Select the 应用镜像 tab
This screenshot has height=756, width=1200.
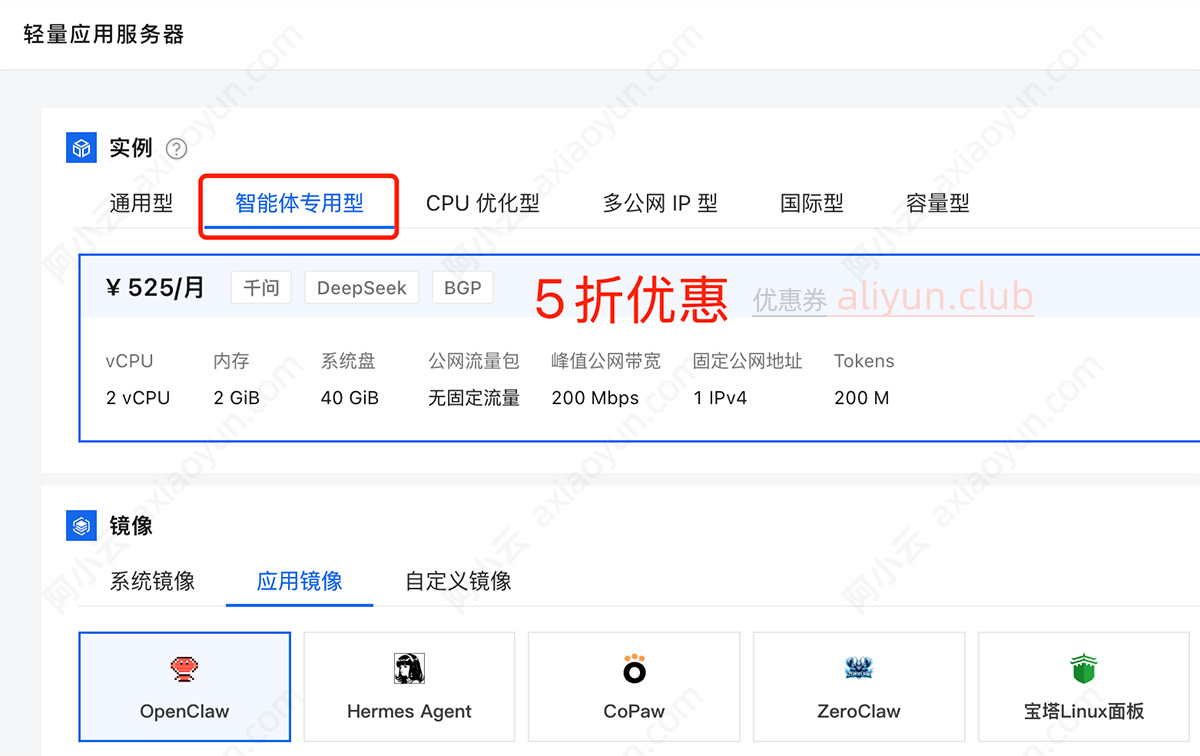pyautogui.click(x=300, y=581)
